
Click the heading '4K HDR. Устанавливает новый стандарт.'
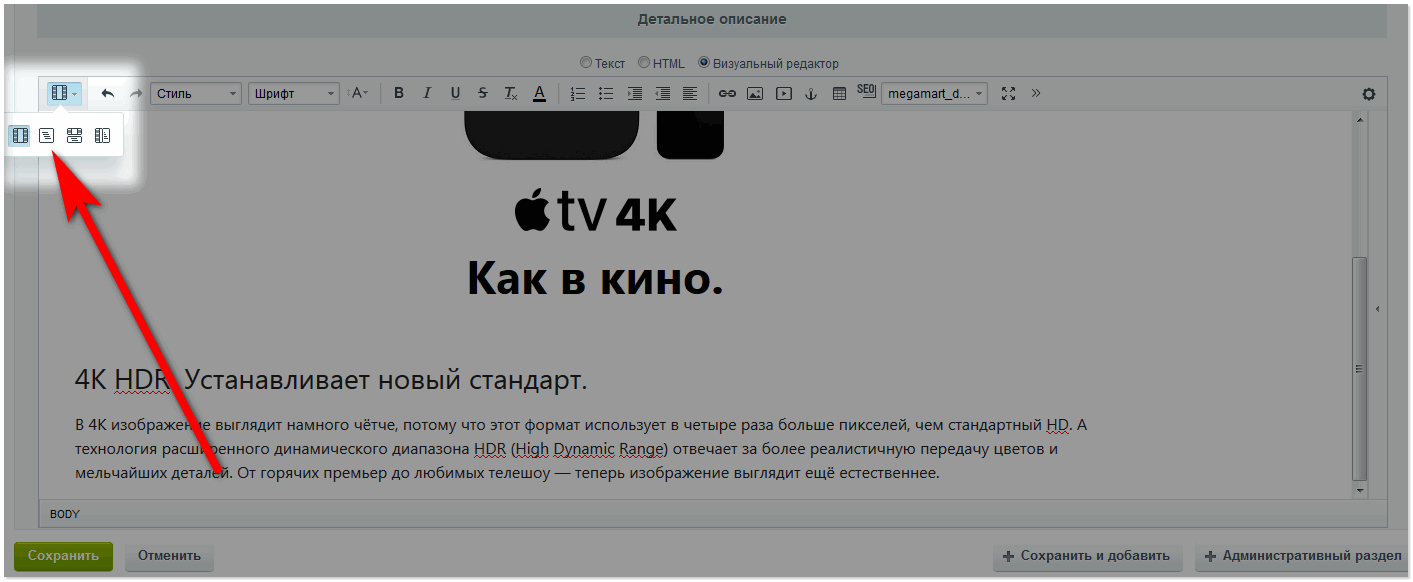[331, 380]
